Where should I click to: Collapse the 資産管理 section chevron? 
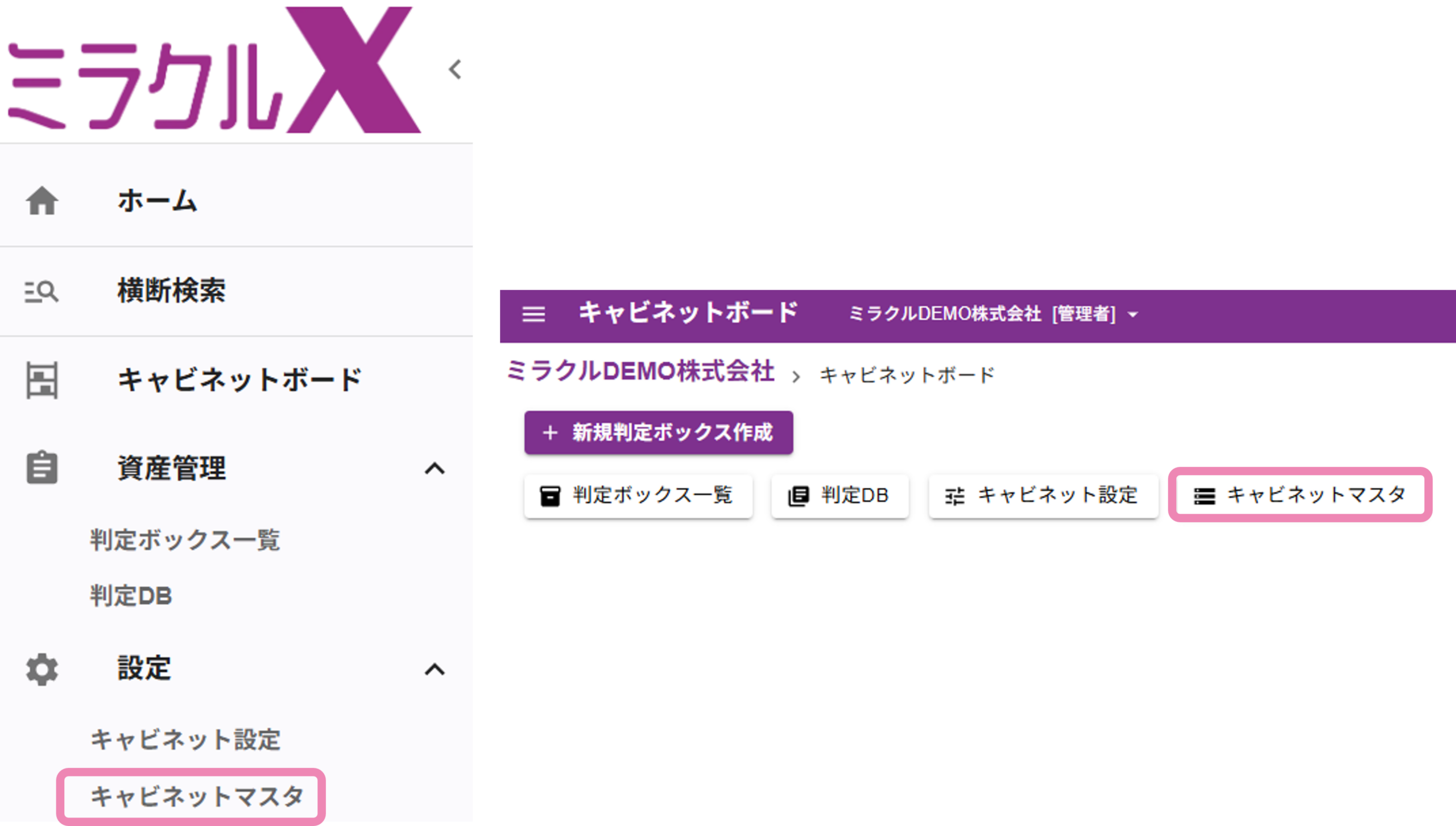[435, 468]
